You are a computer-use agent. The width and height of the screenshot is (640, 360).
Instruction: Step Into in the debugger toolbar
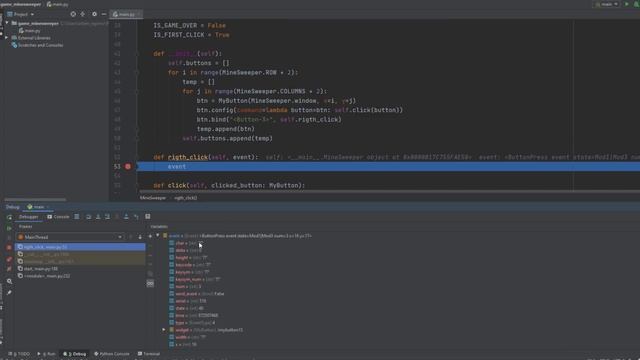(98, 217)
